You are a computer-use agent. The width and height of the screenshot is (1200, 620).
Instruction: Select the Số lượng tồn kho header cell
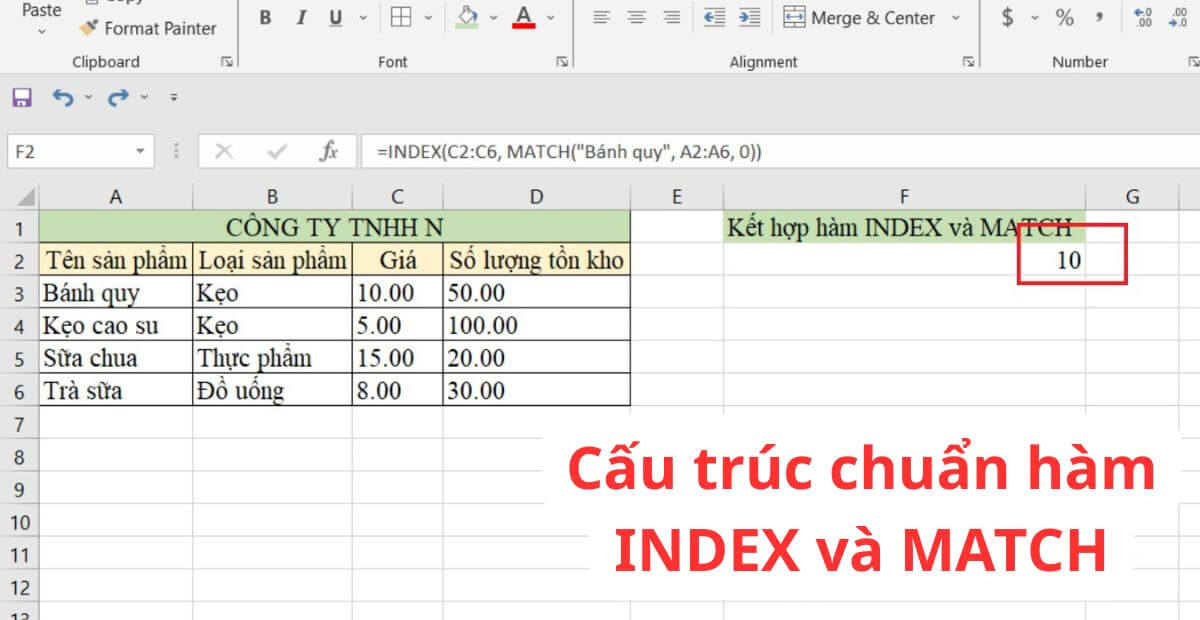pyautogui.click(x=537, y=260)
